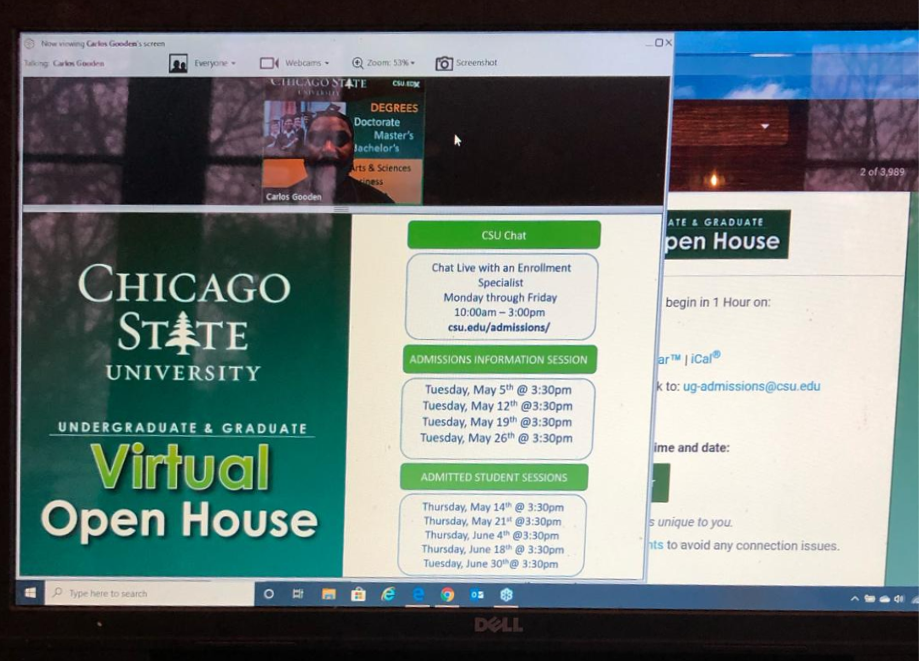
Task: Launch Internet Explorer from the taskbar
Action: 388,595
